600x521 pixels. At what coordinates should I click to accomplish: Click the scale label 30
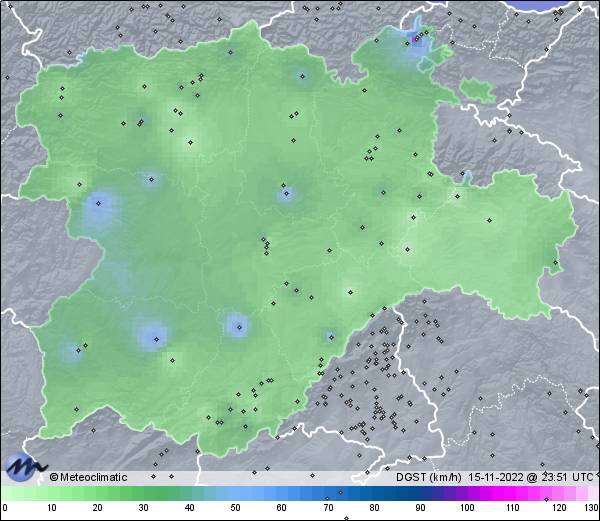point(143,508)
